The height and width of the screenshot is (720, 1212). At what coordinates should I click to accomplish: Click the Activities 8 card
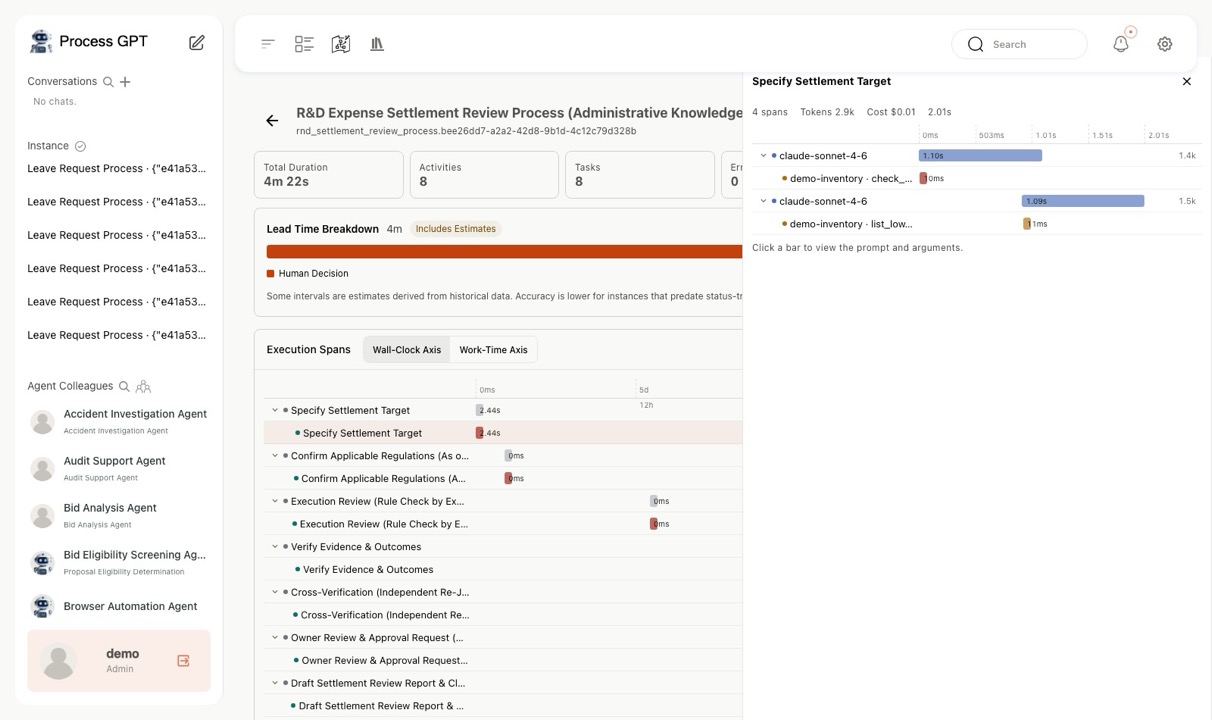click(484, 175)
